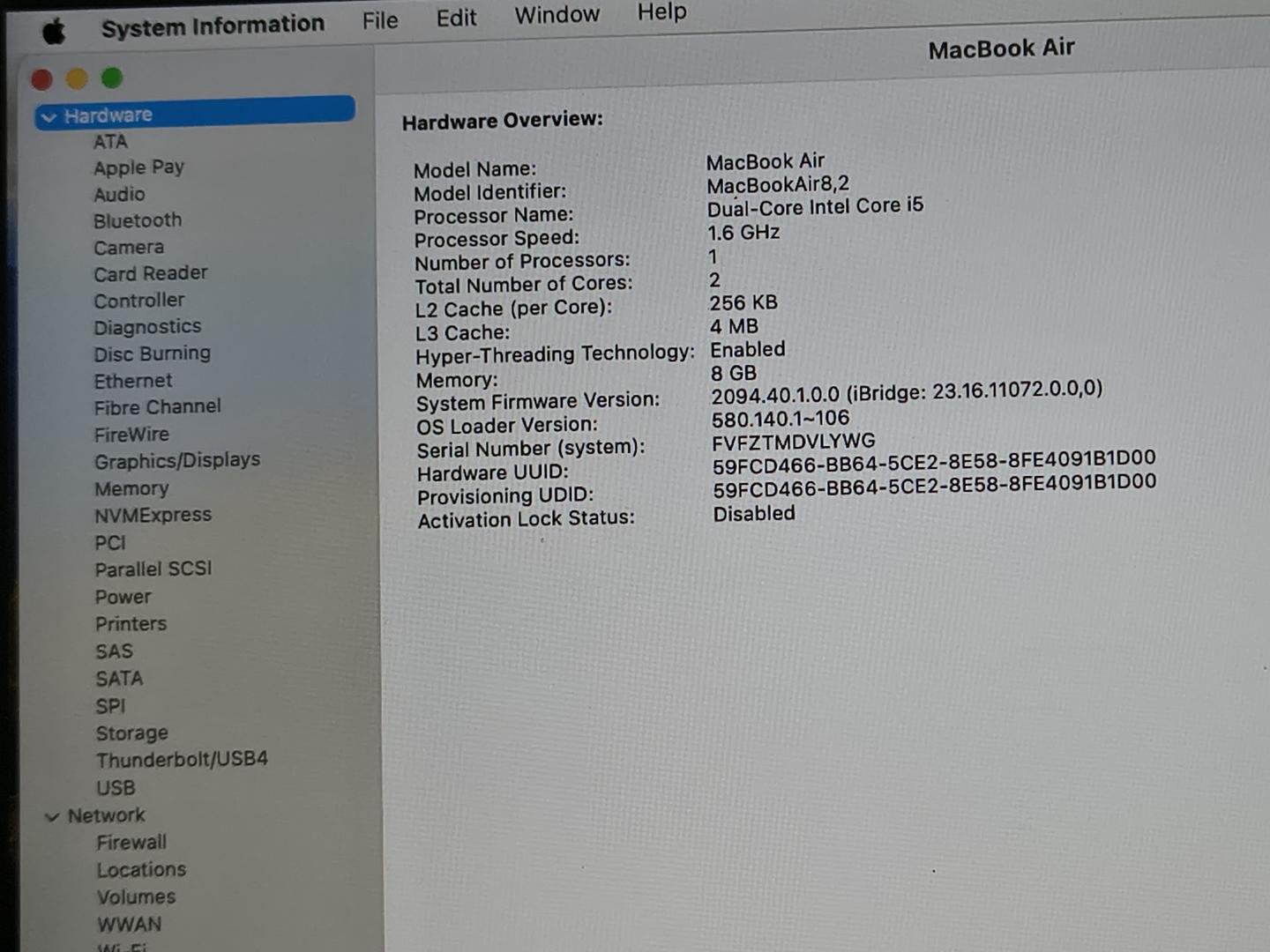Open the File menu
Screen dimensions: 1270x952
click(x=380, y=20)
